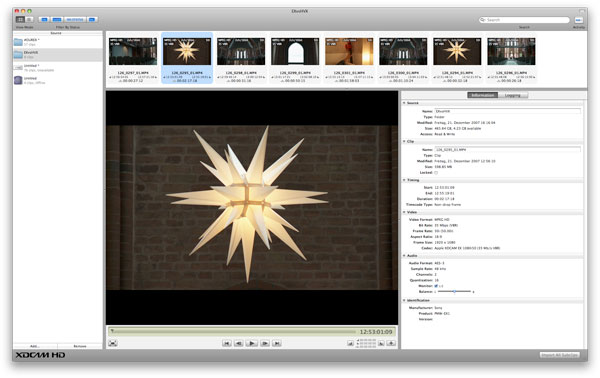Click the playhead marker on scrubber
This screenshot has height=378, width=600.
(112, 331)
